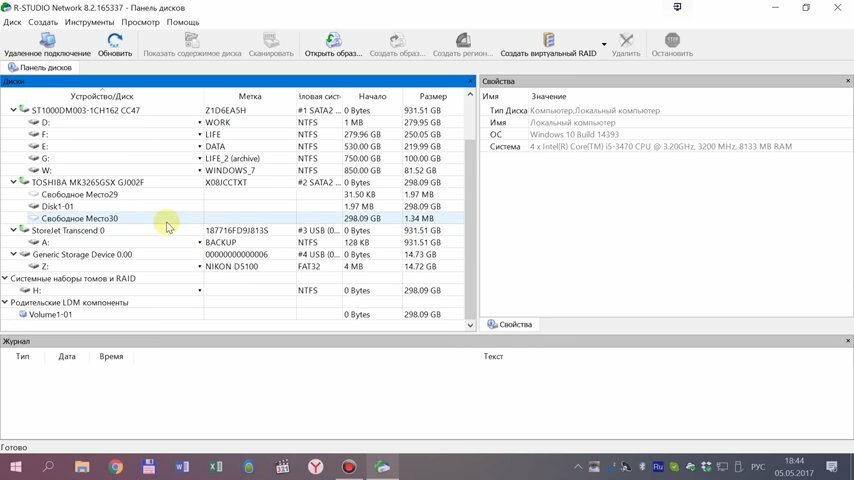Open dropdown arrow on the D: partition row
The width and height of the screenshot is (854, 480).
[199, 123]
